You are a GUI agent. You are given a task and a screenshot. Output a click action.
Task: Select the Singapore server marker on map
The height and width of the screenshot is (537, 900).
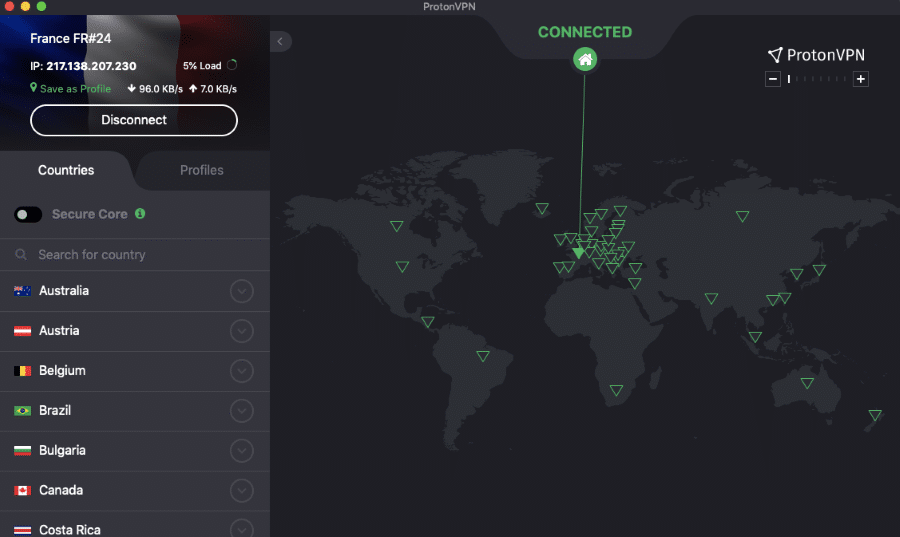(x=755, y=337)
